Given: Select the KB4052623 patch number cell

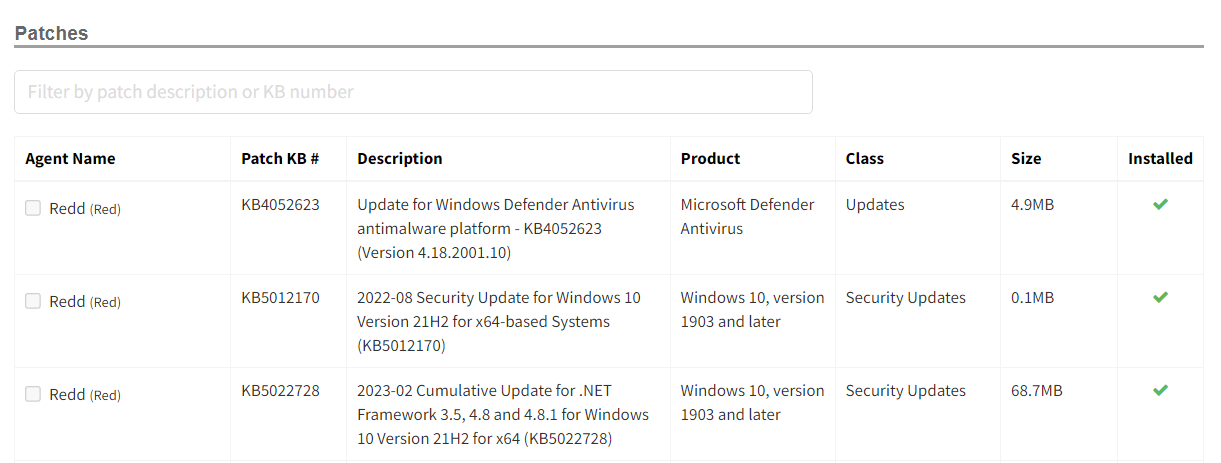Looking at the screenshot, I should [281, 204].
